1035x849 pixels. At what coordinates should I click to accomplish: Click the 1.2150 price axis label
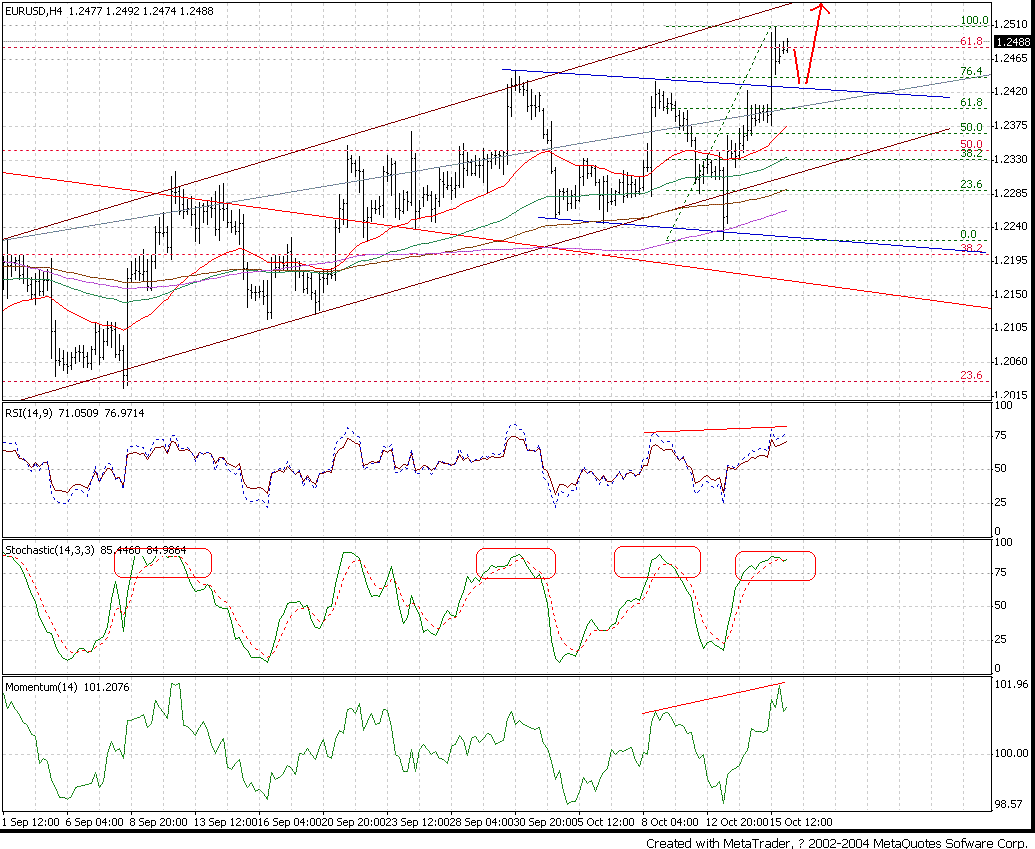click(x=1013, y=294)
